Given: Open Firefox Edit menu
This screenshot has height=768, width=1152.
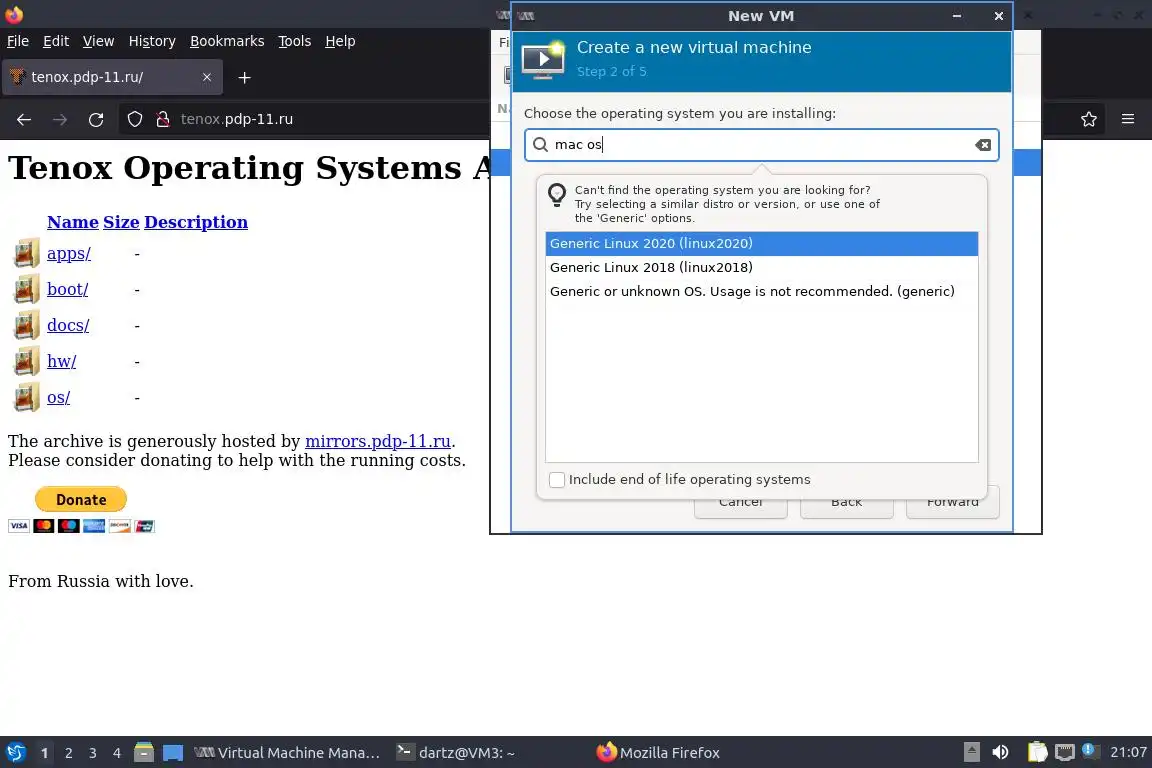Looking at the screenshot, I should point(56,41).
